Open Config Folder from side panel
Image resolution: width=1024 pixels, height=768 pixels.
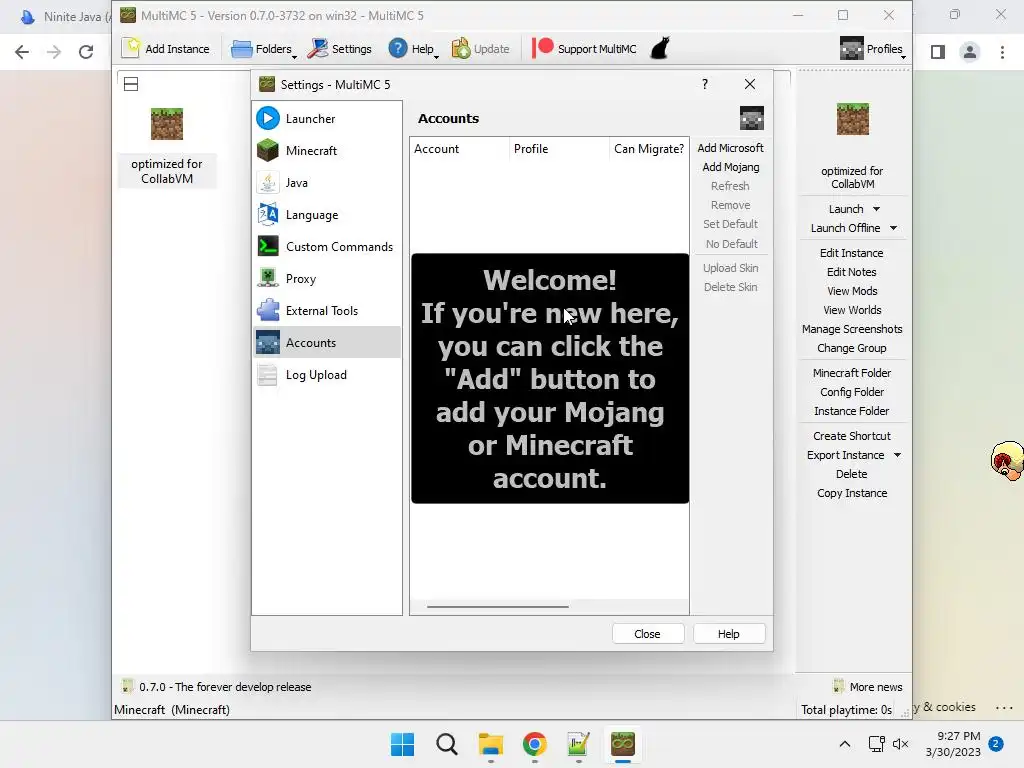tap(852, 392)
